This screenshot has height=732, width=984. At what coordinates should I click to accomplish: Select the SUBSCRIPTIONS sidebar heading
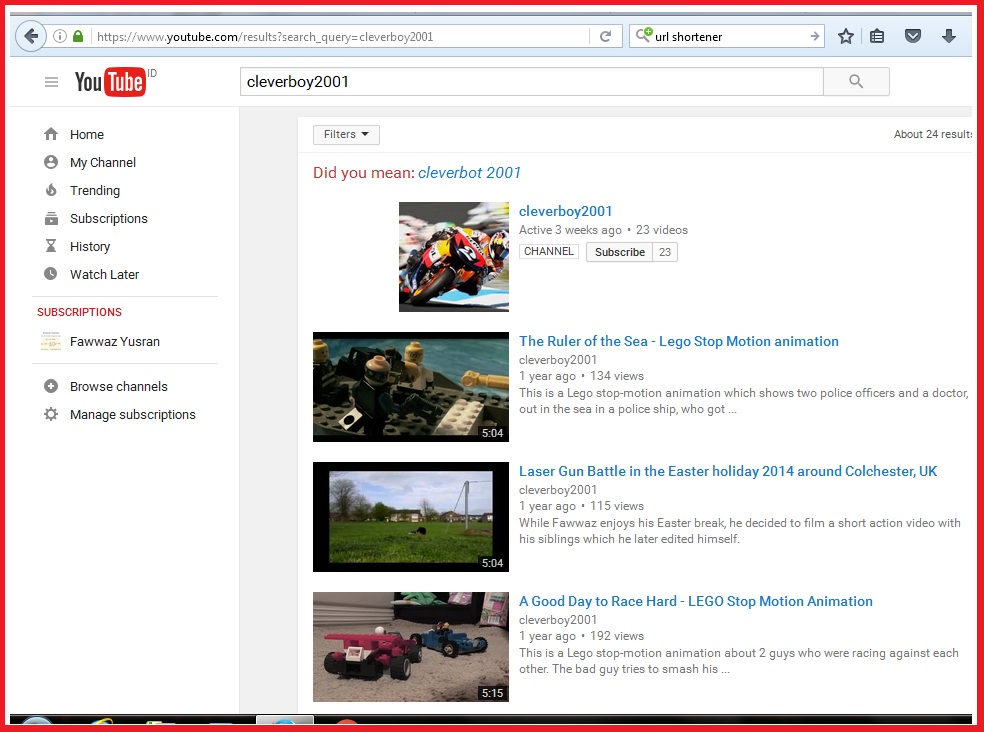click(79, 312)
